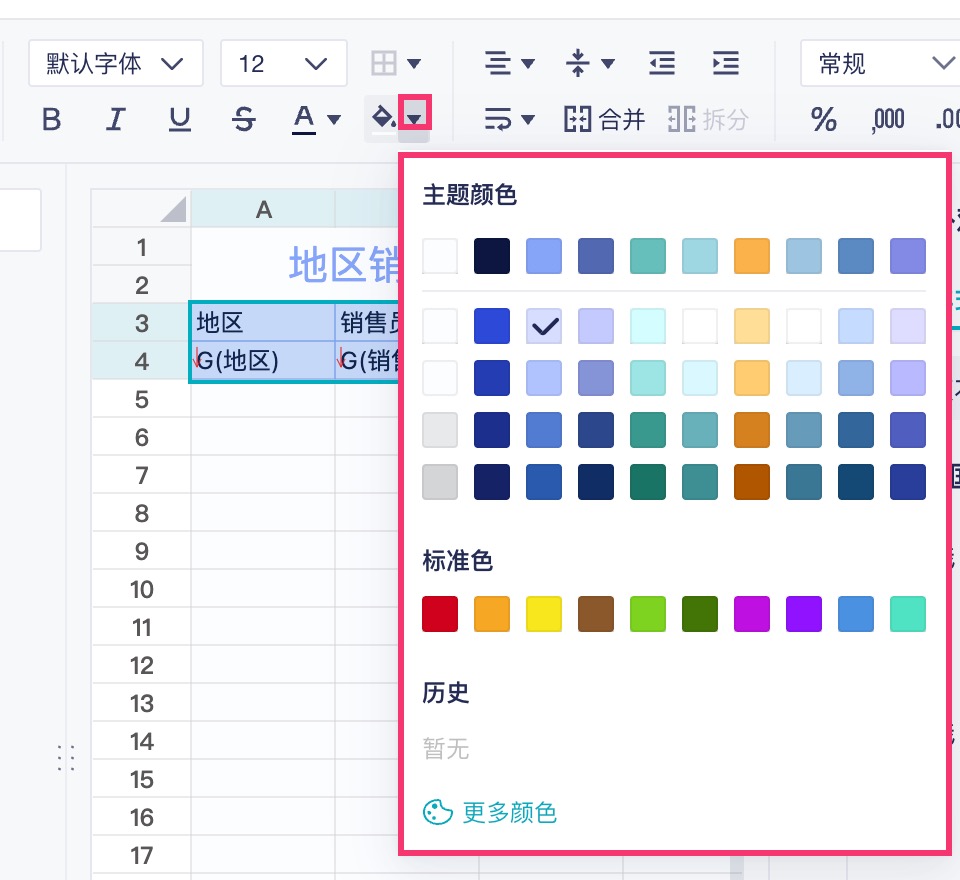
Task: Pick the yellow standard color
Action: click(x=544, y=614)
